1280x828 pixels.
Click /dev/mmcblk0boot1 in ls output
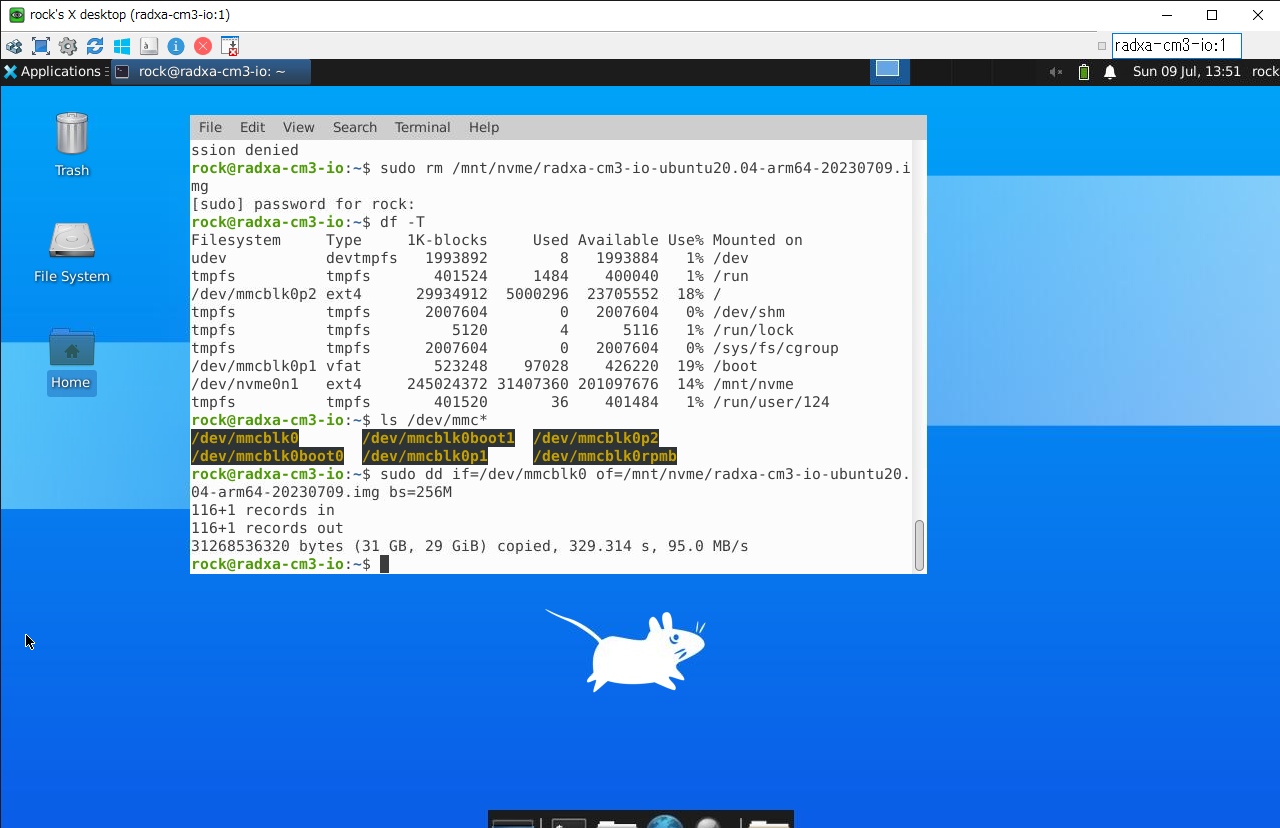coord(438,438)
